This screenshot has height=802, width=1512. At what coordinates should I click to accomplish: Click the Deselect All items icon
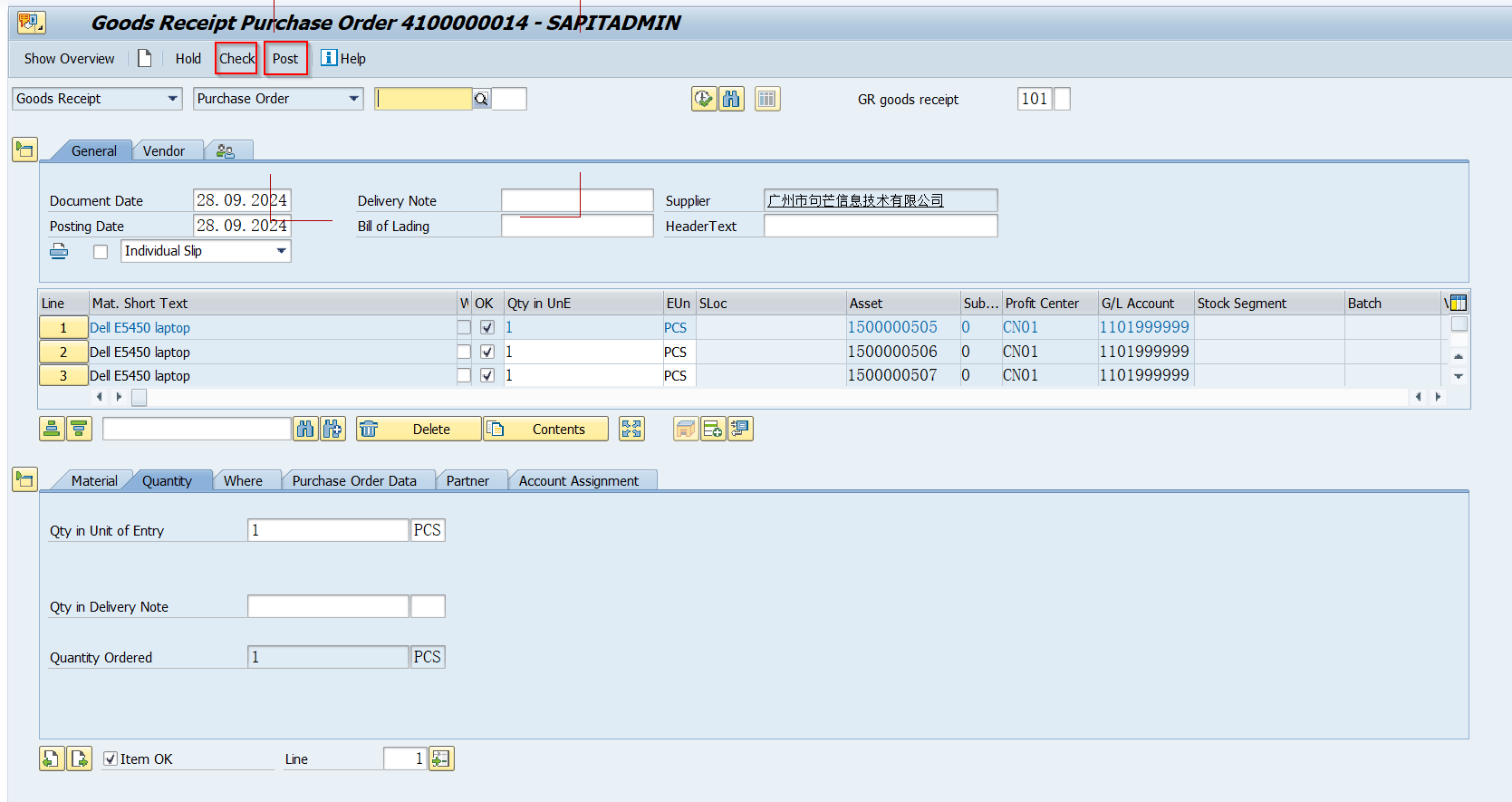(x=79, y=430)
